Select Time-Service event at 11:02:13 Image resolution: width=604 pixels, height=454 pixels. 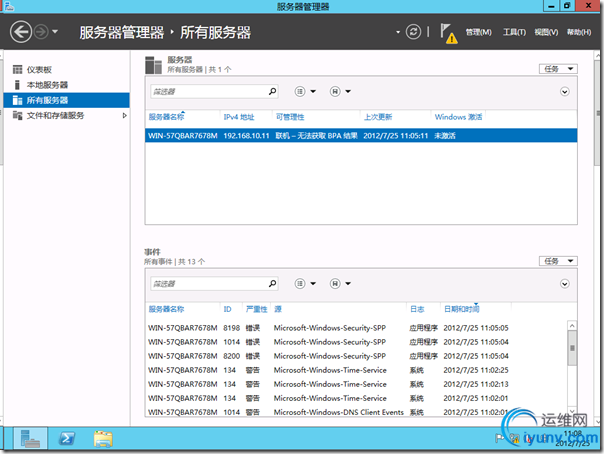(356, 384)
